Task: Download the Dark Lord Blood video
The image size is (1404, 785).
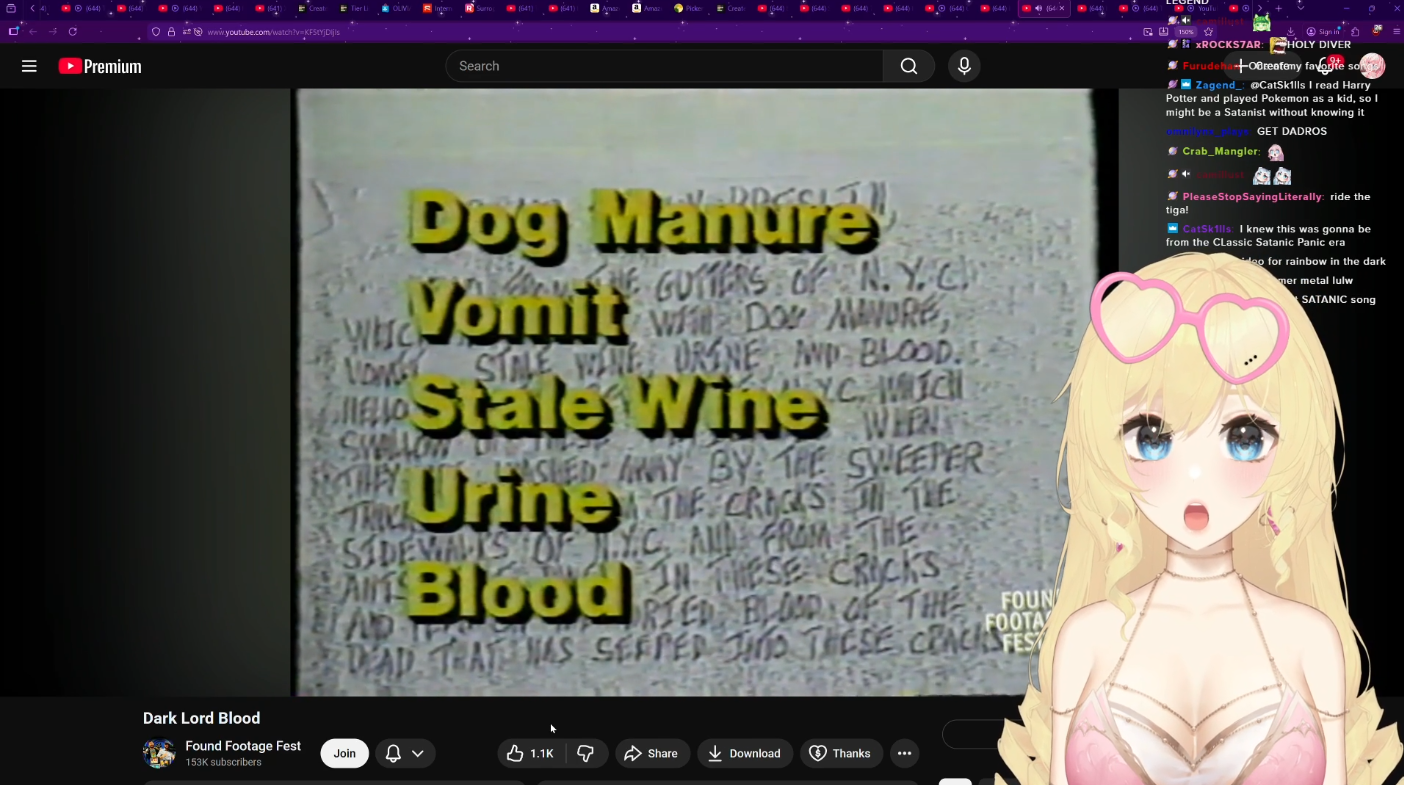Action: pos(745,753)
